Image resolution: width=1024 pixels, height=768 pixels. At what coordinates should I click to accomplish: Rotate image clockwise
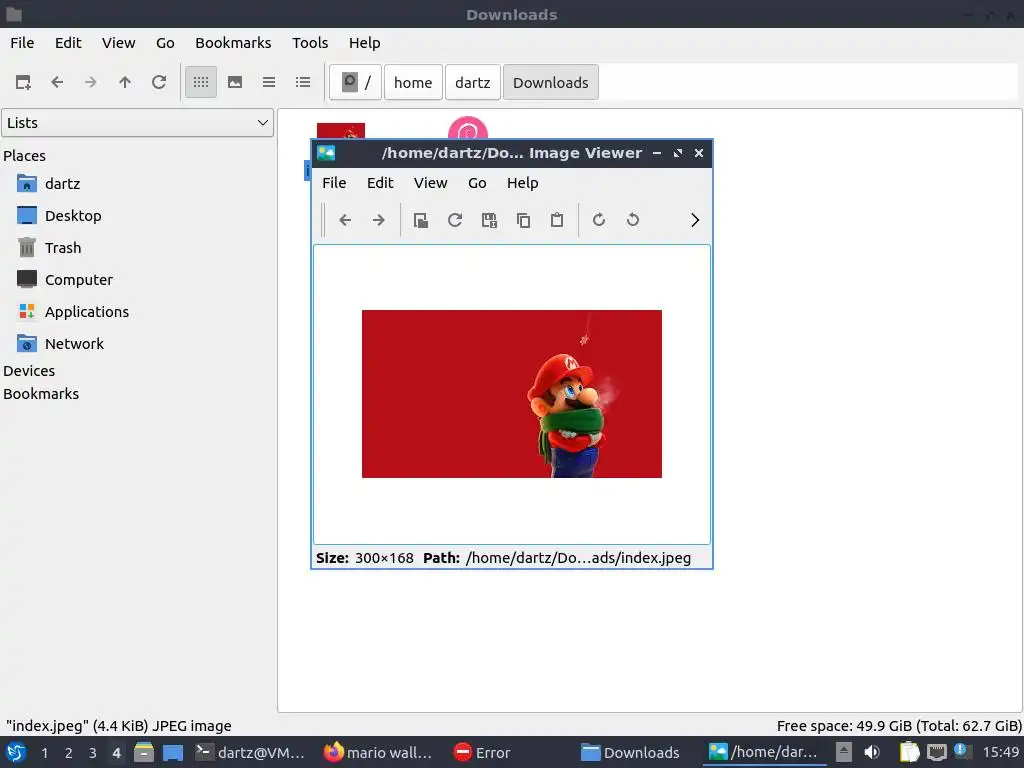(599, 220)
